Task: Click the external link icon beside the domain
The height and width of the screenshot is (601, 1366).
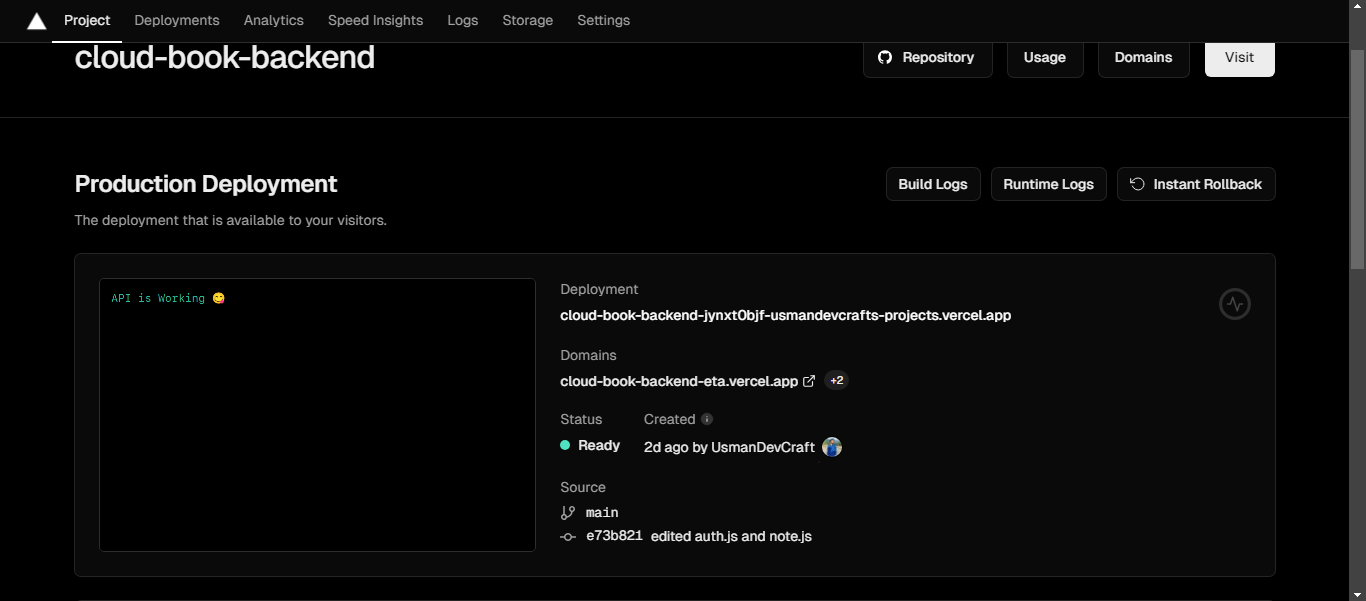Action: pyautogui.click(x=809, y=381)
